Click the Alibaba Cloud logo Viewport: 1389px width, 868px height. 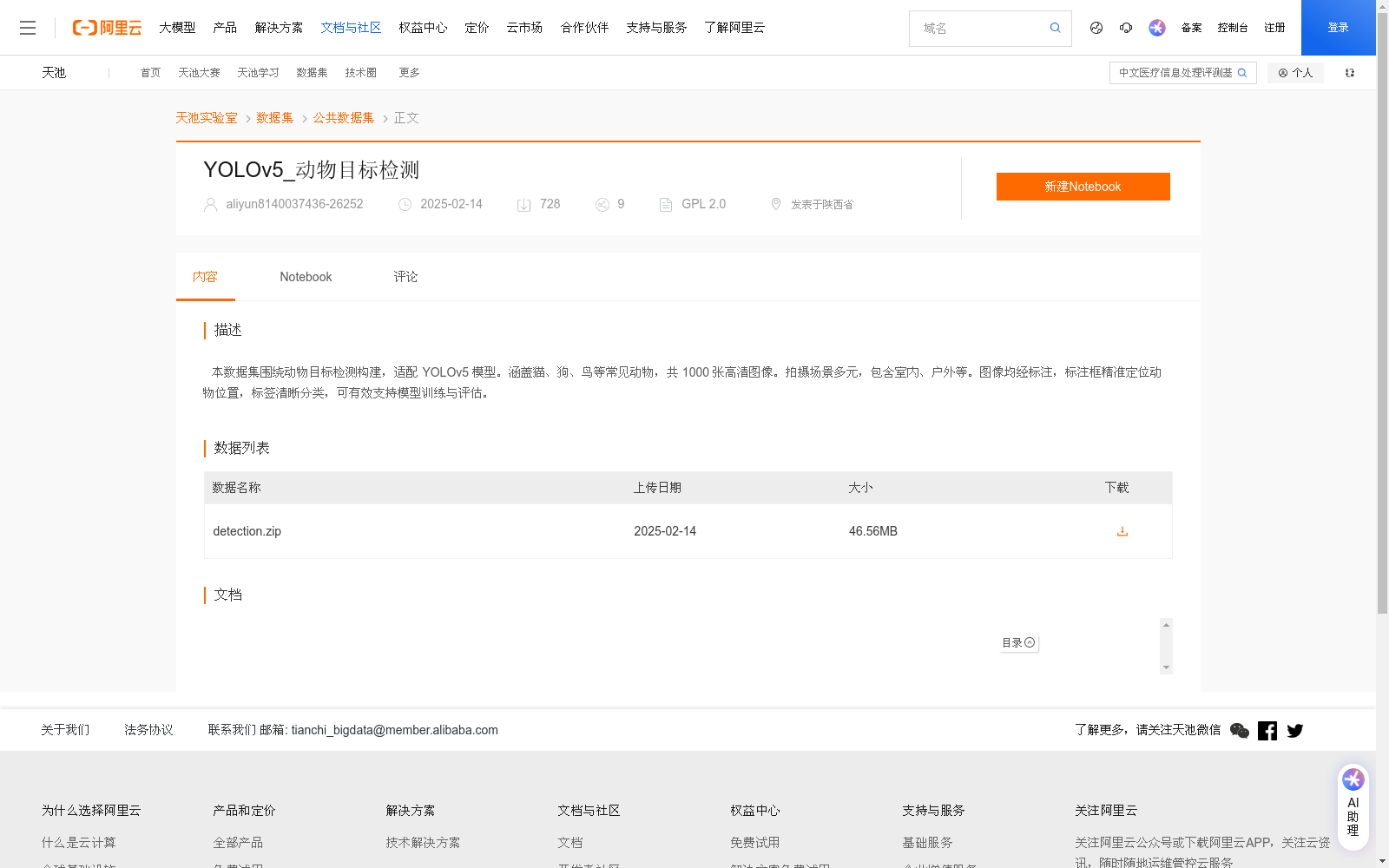[x=106, y=27]
